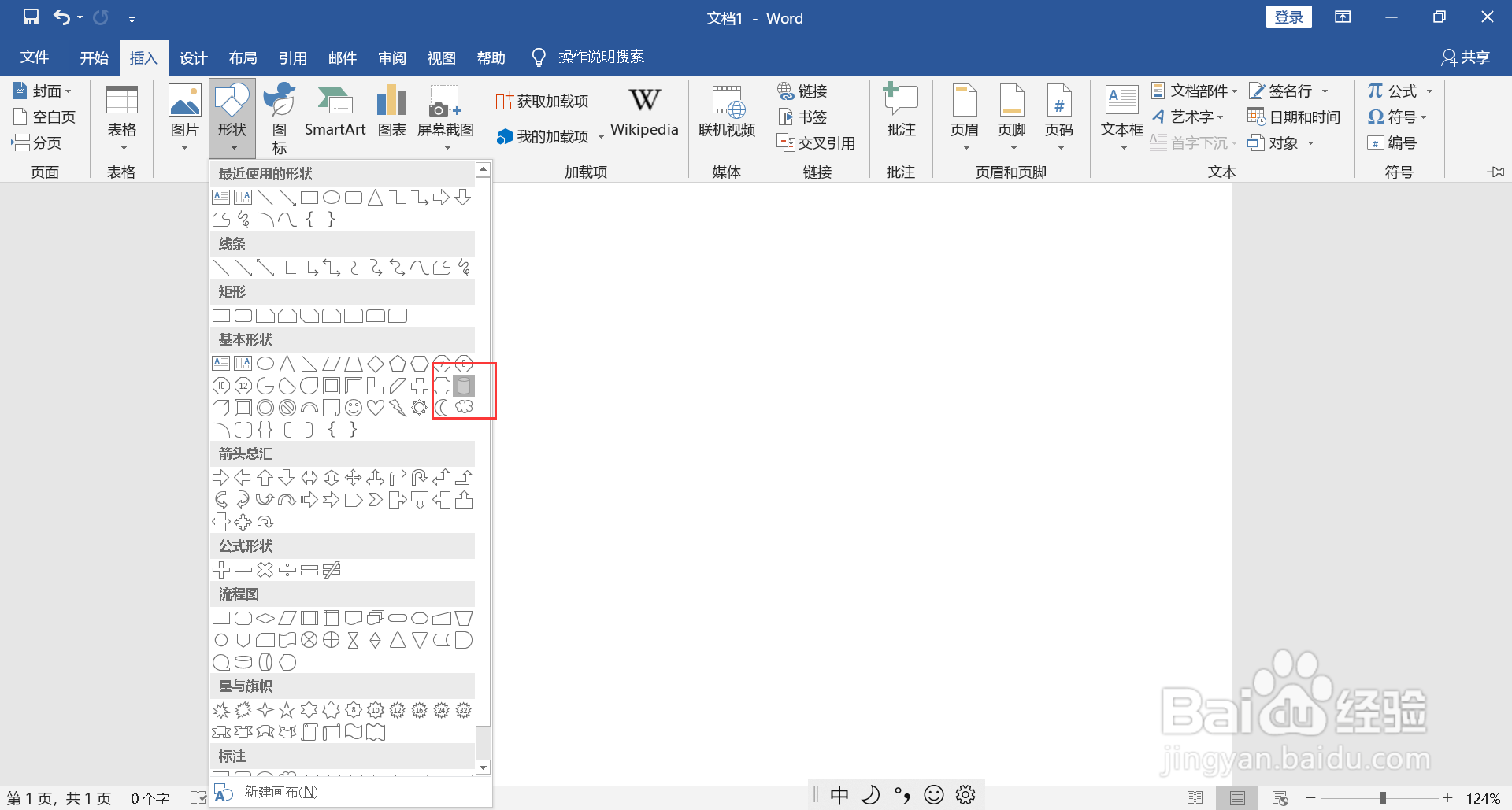1512x810 pixels.
Task: Insert an Online Video
Action: pyautogui.click(x=727, y=112)
